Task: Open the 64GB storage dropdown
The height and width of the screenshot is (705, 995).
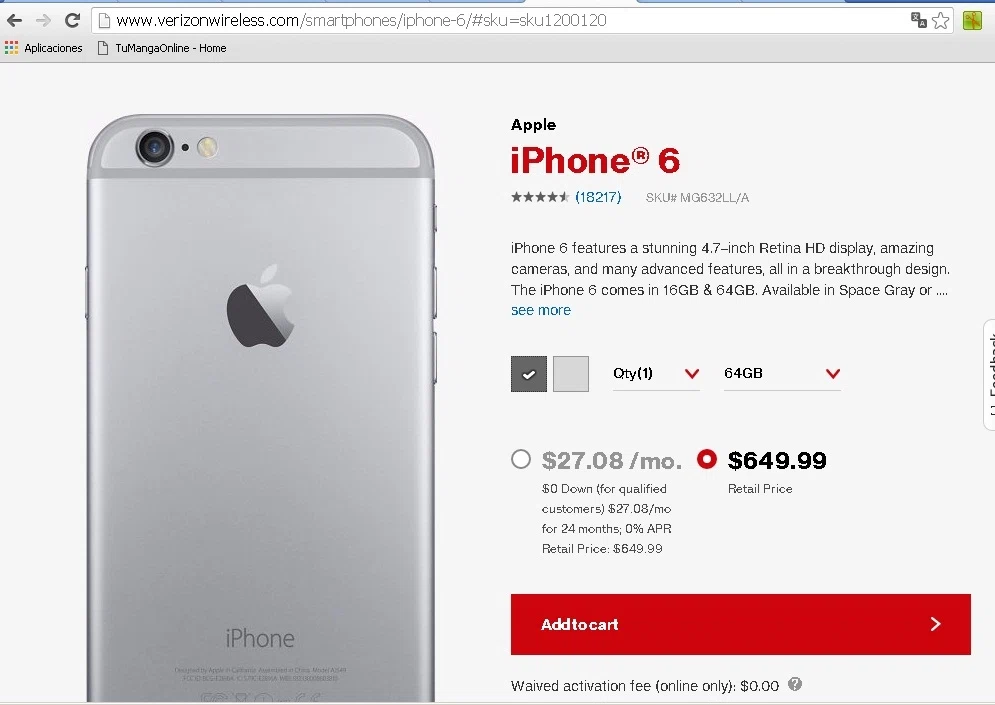Action: pos(782,374)
